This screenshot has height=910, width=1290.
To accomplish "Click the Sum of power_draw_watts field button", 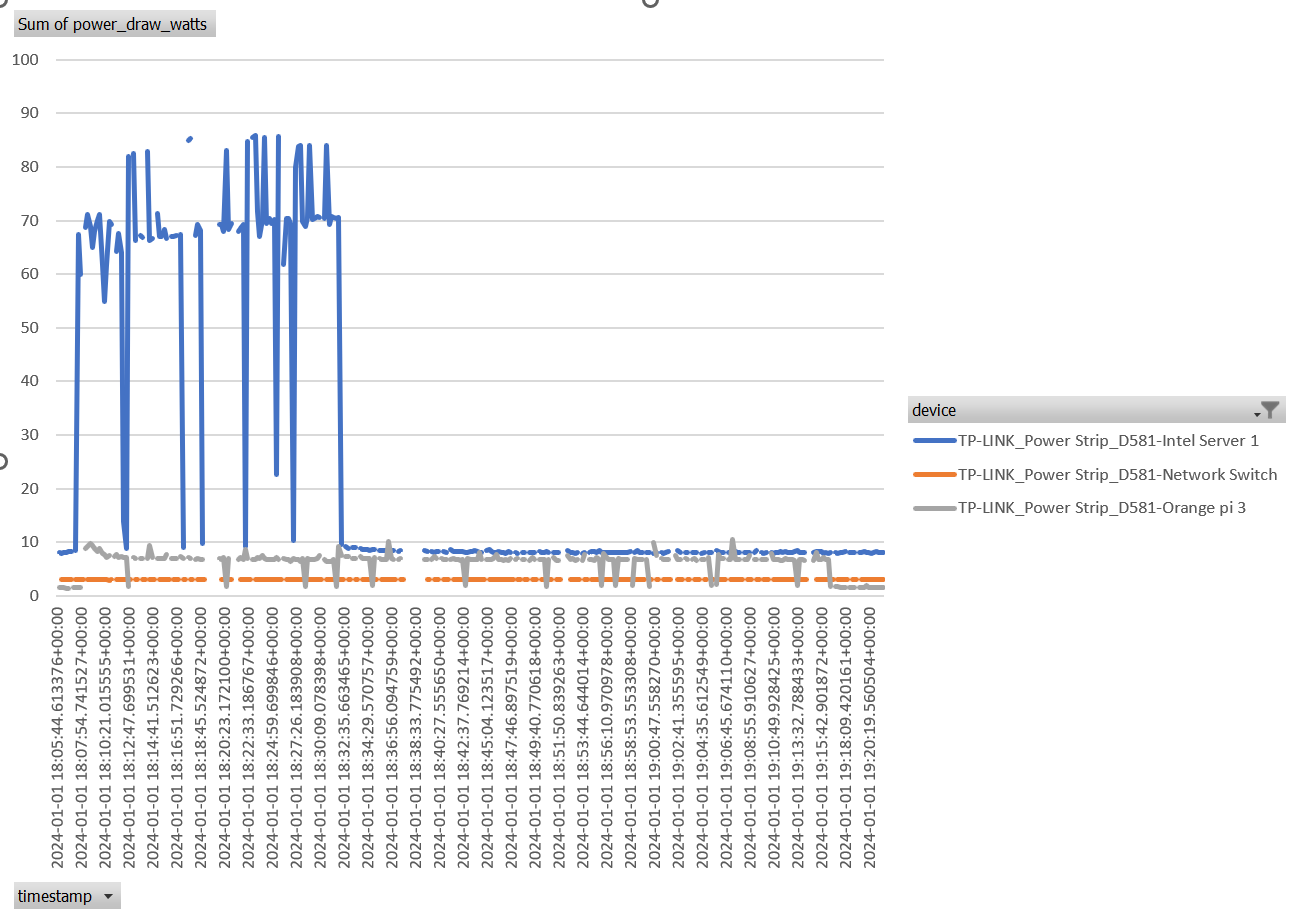I will click(x=113, y=23).
